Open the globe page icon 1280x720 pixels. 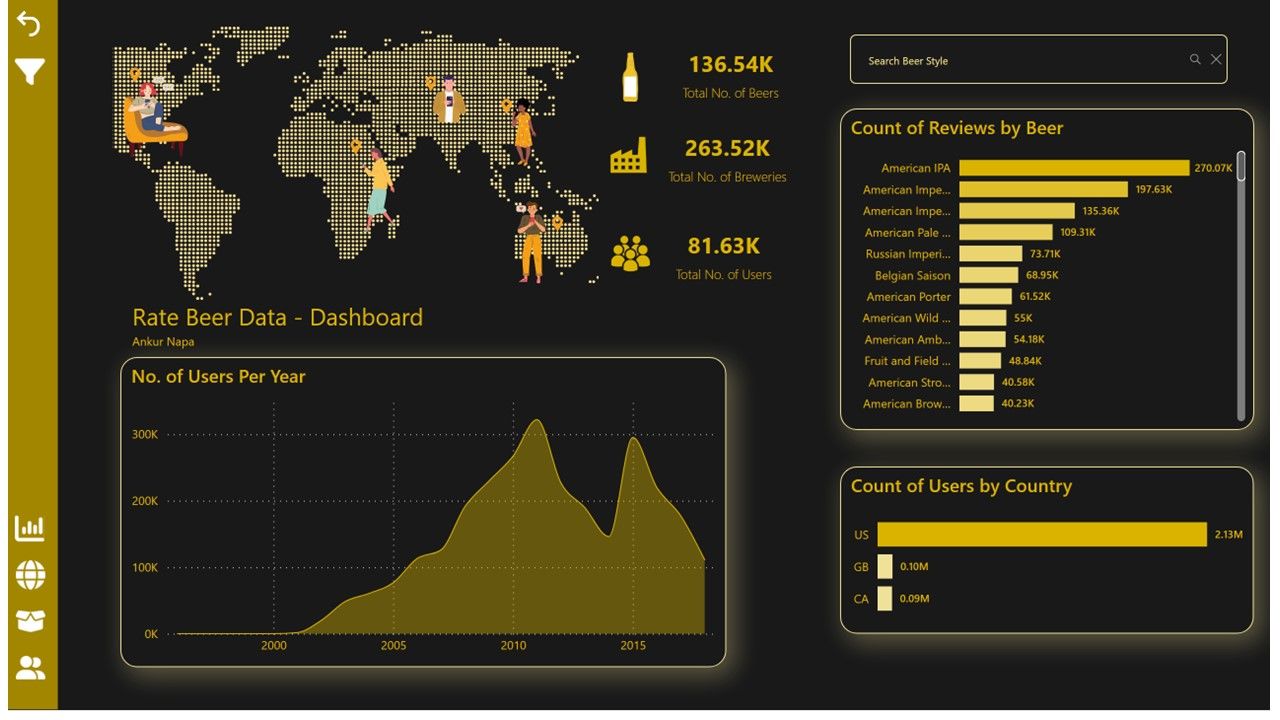point(30,575)
